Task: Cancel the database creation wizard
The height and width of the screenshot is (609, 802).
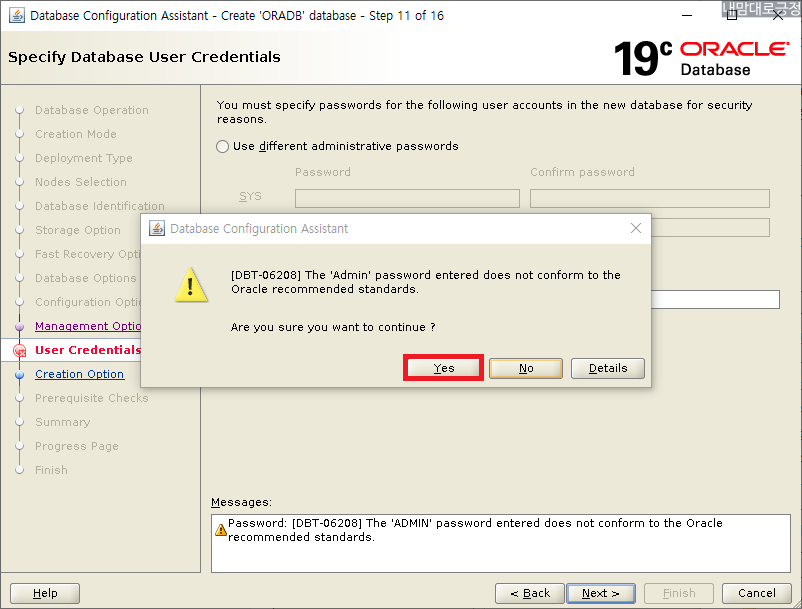Action: 756,594
